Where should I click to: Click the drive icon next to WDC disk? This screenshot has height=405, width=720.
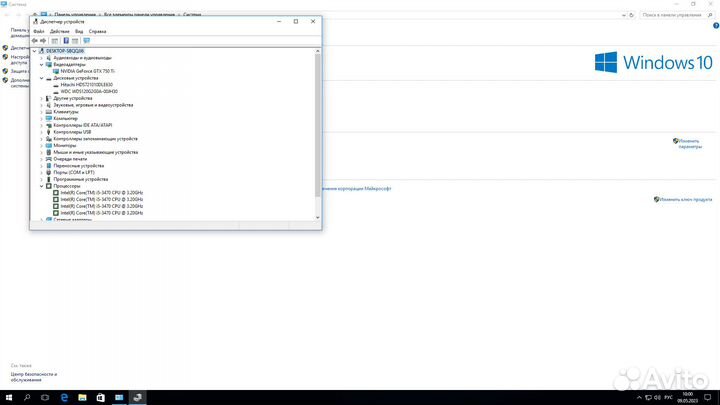click(x=56, y=91)
